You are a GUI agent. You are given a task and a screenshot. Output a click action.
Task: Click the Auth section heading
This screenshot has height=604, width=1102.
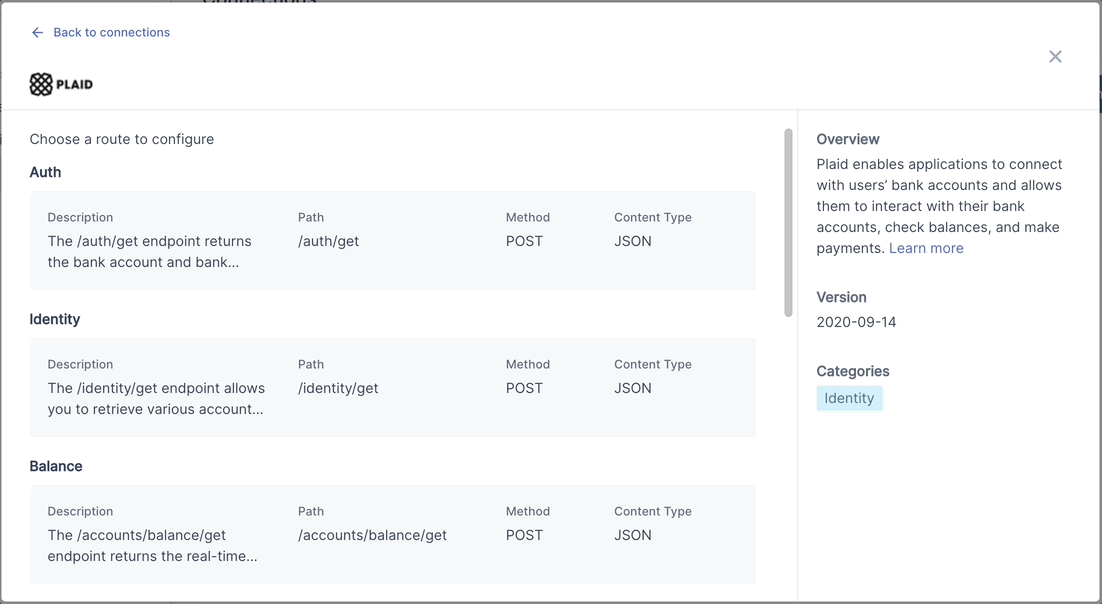pos(45,172)
